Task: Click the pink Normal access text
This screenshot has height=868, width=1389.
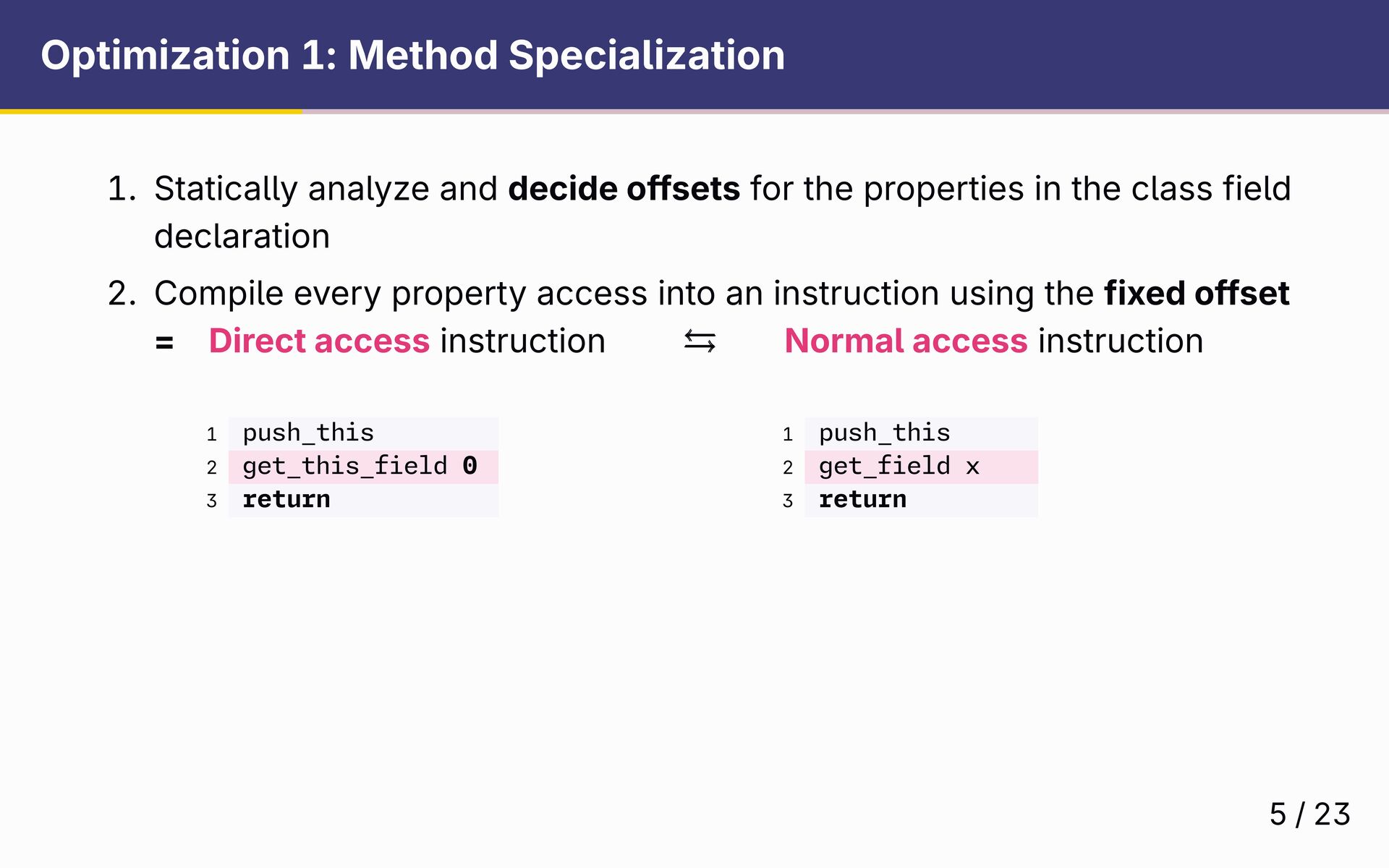Action: coord(906,341)
